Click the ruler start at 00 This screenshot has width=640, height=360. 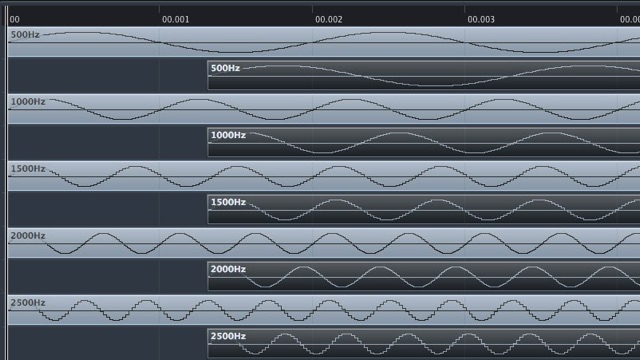tap(14, 19)
